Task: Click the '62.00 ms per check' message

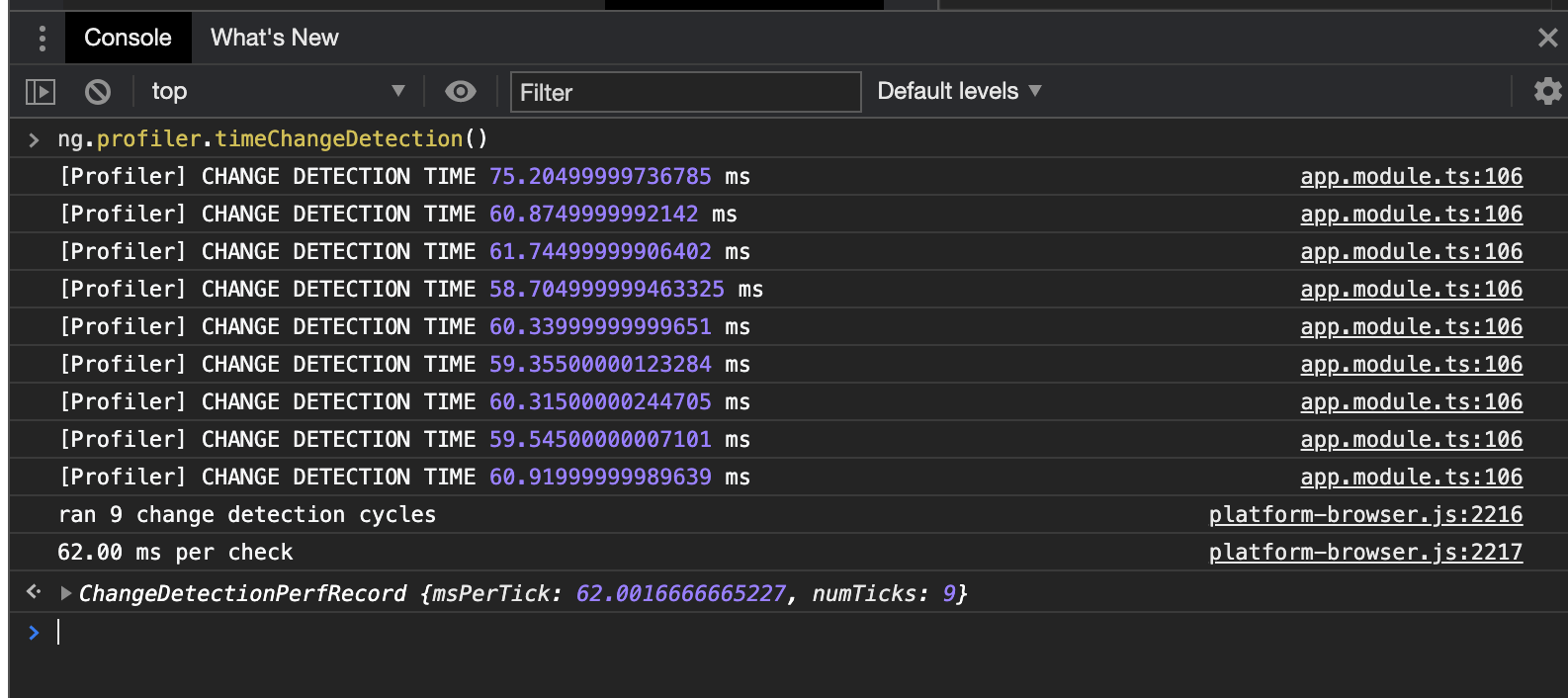Action: click(x=175, y=552)
